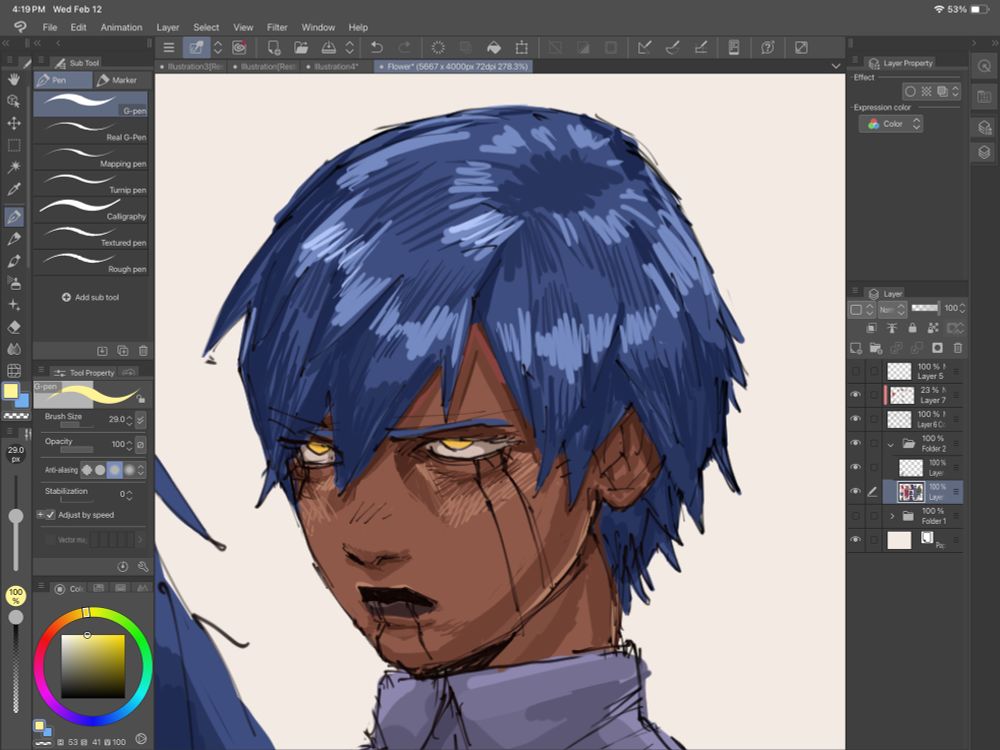Select the Operation object tool
This screenshot has width=1000, height=750.
(x=14, y=101)
